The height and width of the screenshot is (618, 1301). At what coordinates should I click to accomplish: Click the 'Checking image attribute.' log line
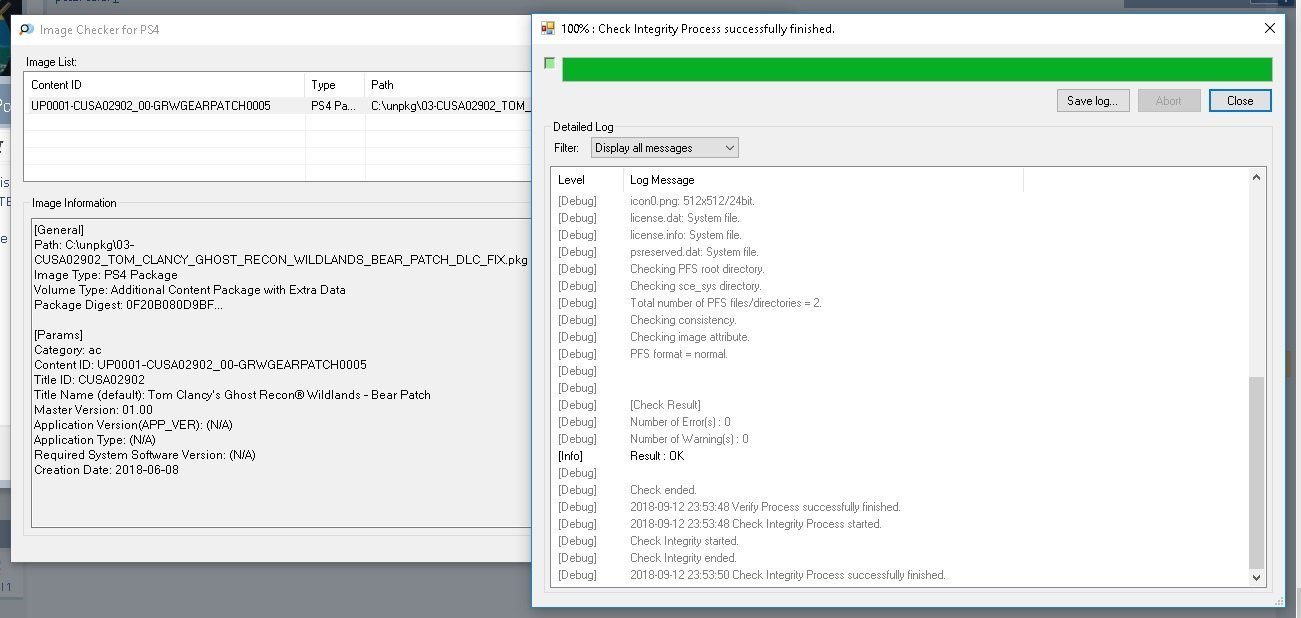[689, 337]
